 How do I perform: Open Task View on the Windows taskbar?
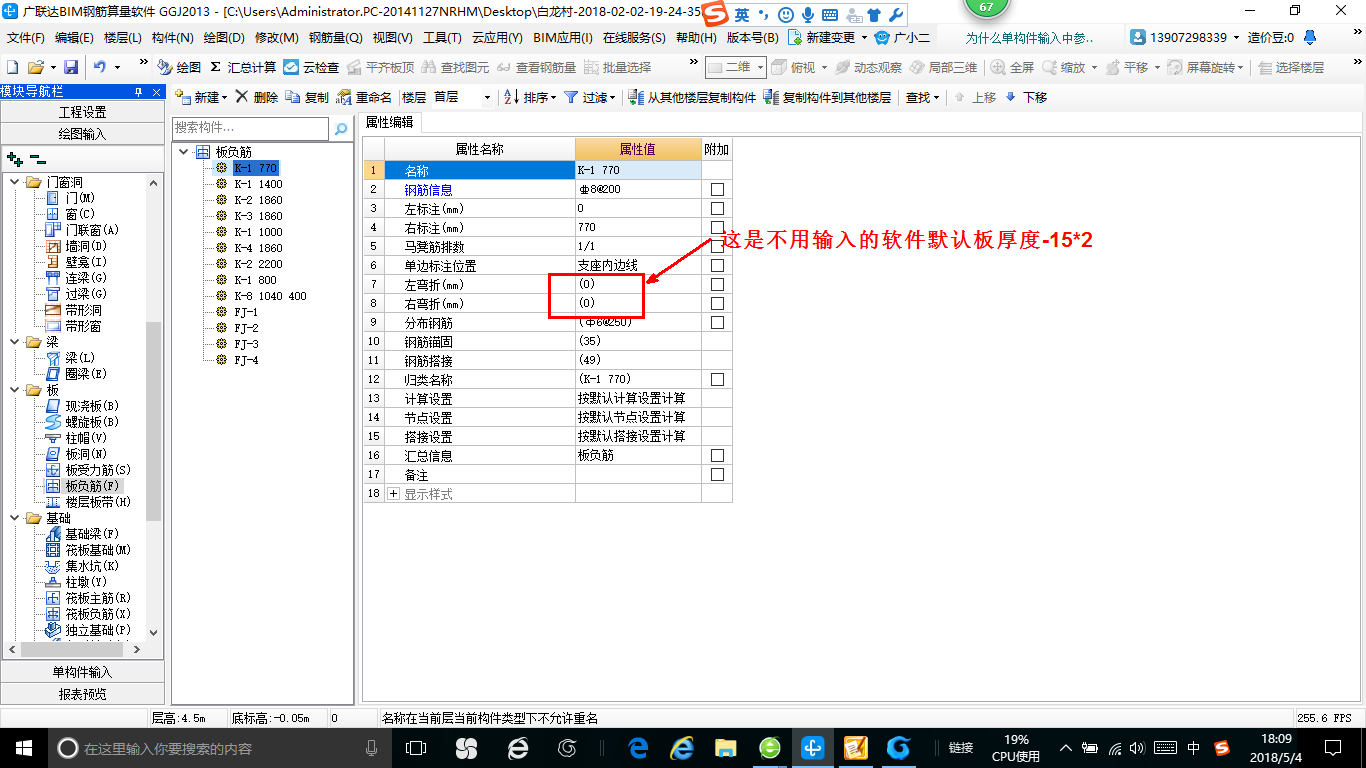(x=417, y=748)
